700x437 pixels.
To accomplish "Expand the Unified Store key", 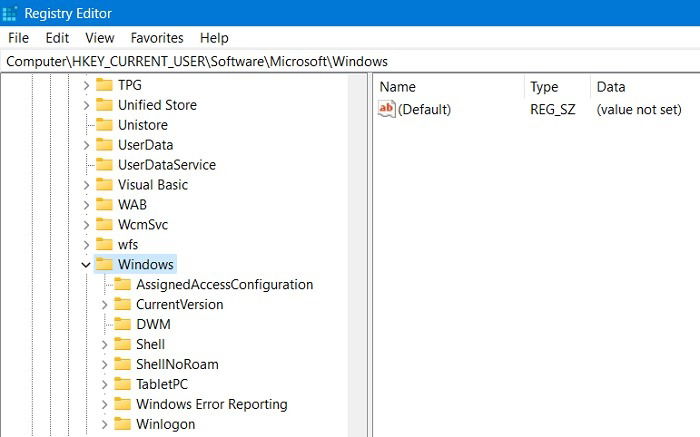I will point(86,105).
